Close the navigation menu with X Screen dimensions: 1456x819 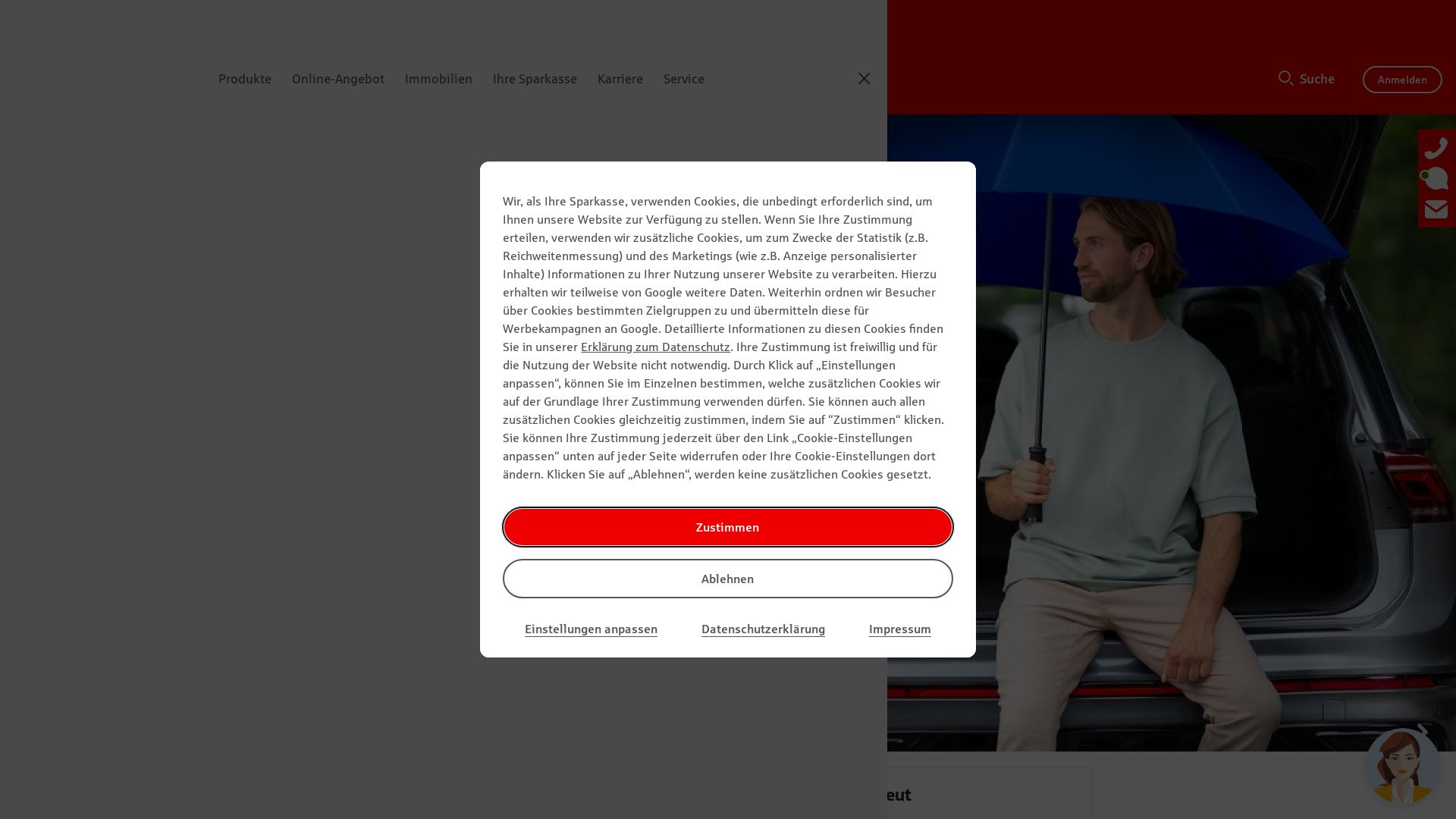point(864,79)
